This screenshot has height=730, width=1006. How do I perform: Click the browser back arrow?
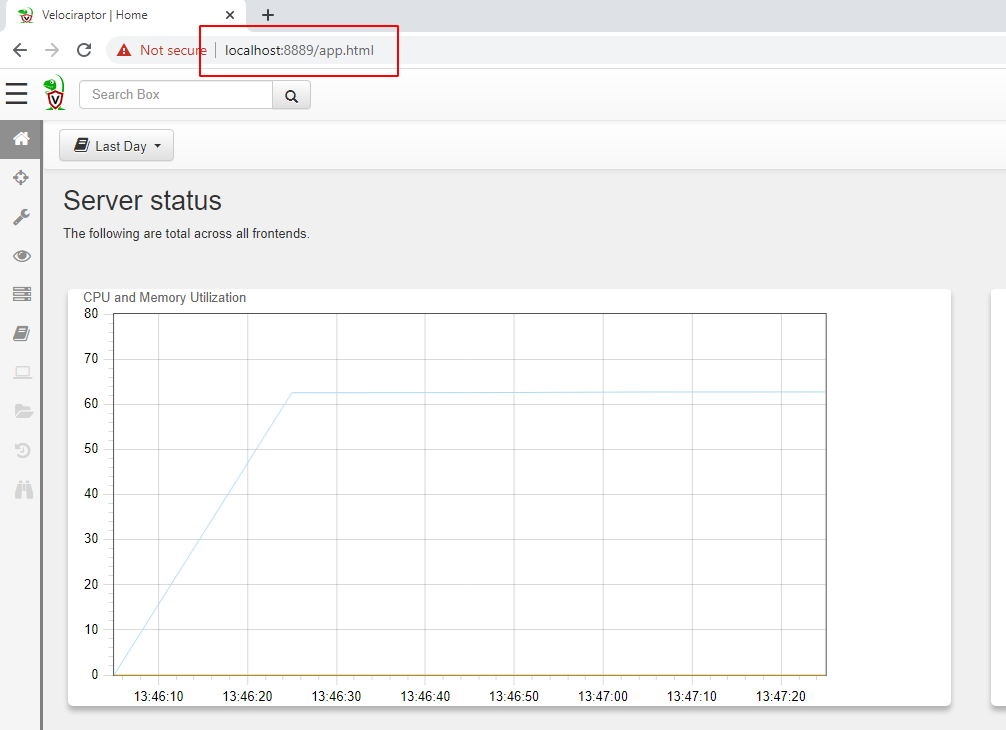click(20, 50)
